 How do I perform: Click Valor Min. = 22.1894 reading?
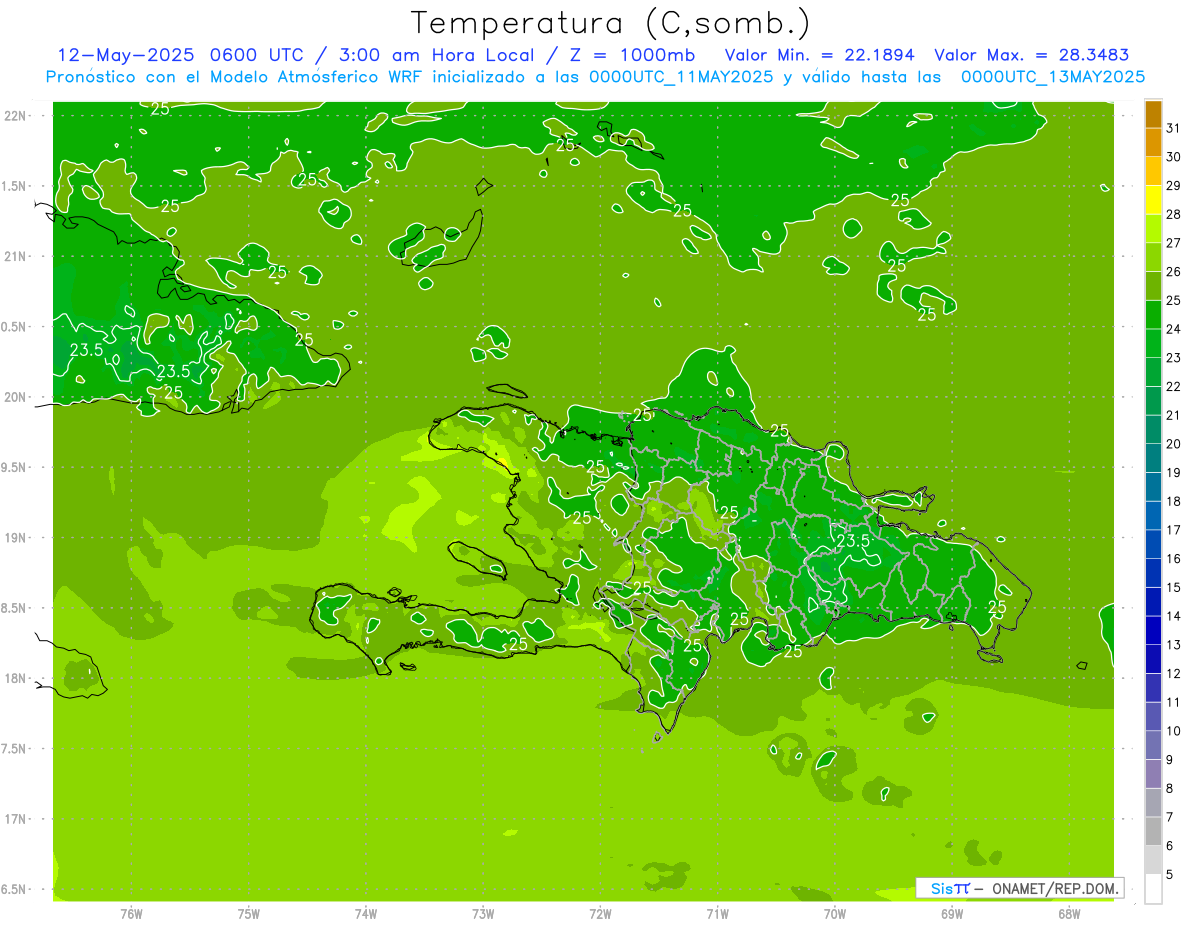coord(819,54)
